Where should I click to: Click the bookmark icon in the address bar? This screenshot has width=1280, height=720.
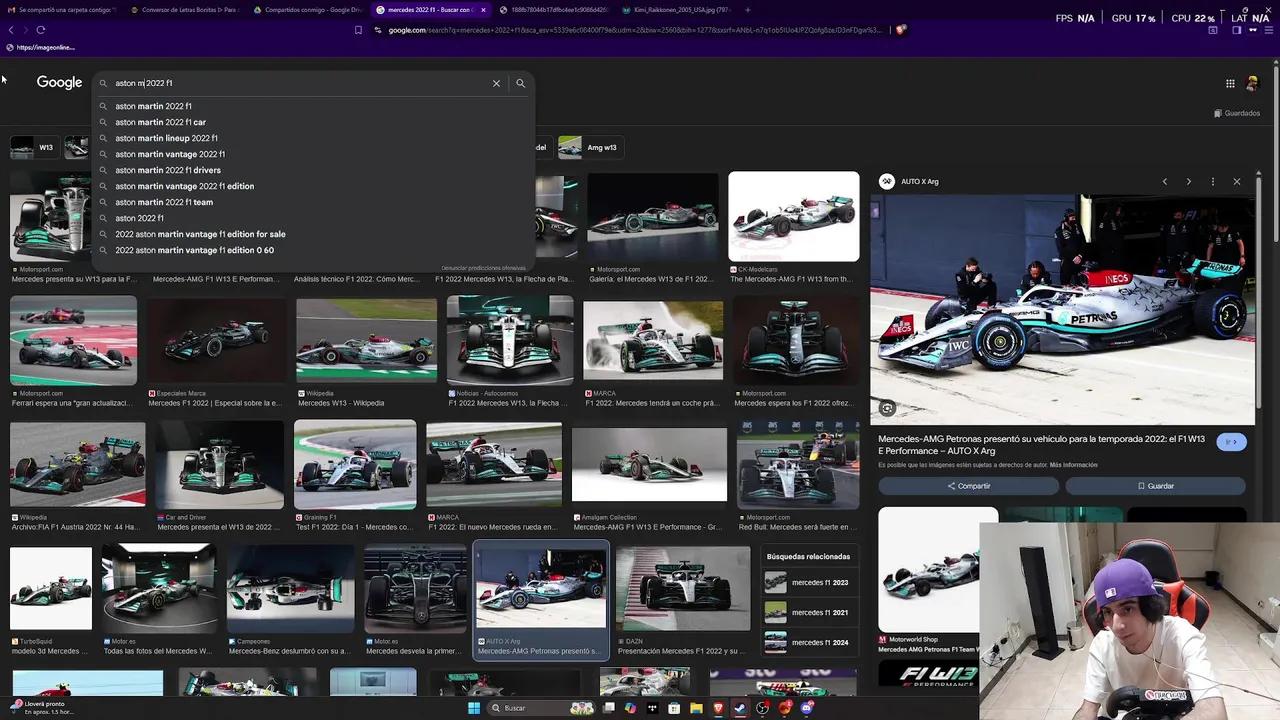click(x=357, y=30)
